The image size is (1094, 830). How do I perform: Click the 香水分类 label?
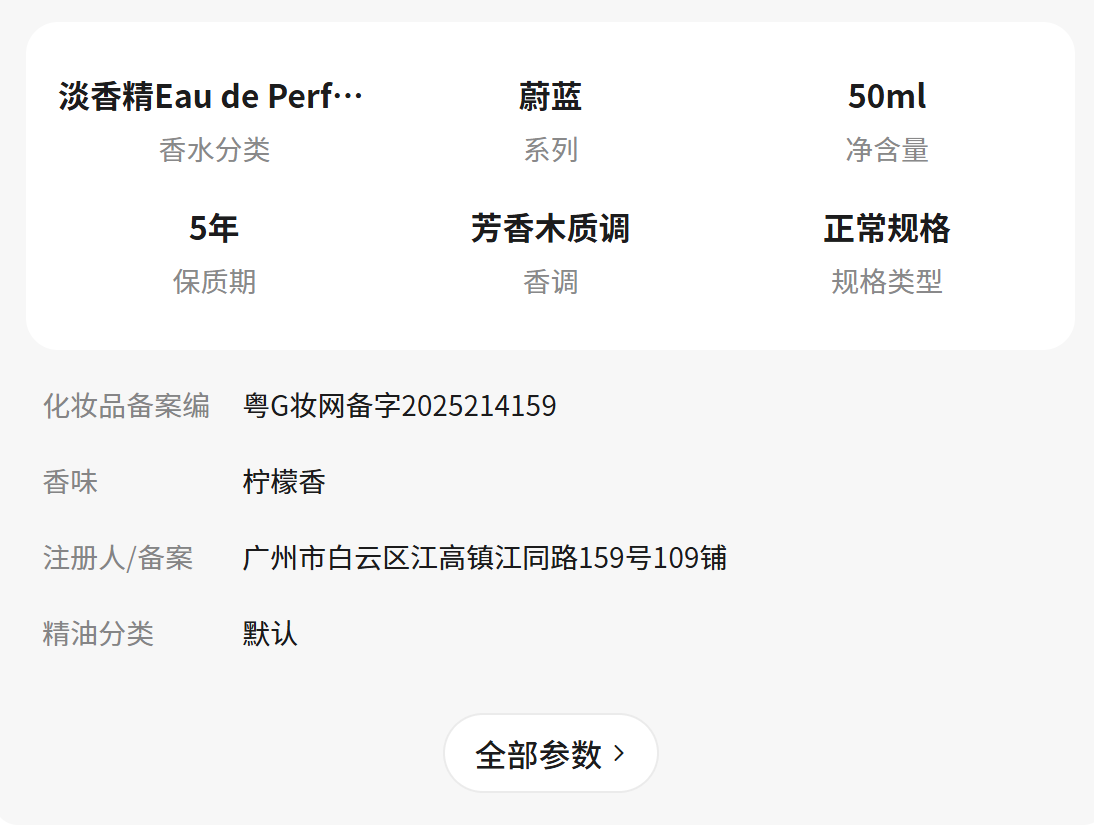point(214,150)
